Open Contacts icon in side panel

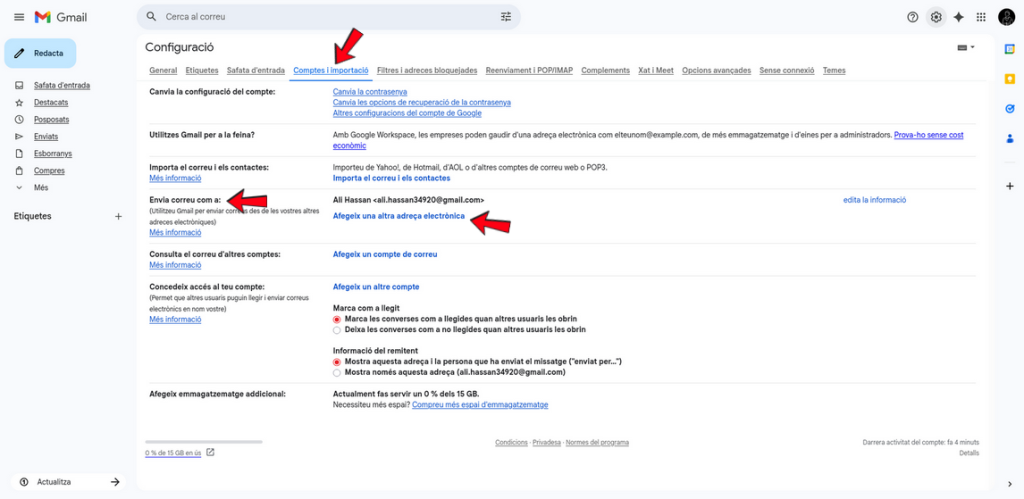click(1009, 139)
